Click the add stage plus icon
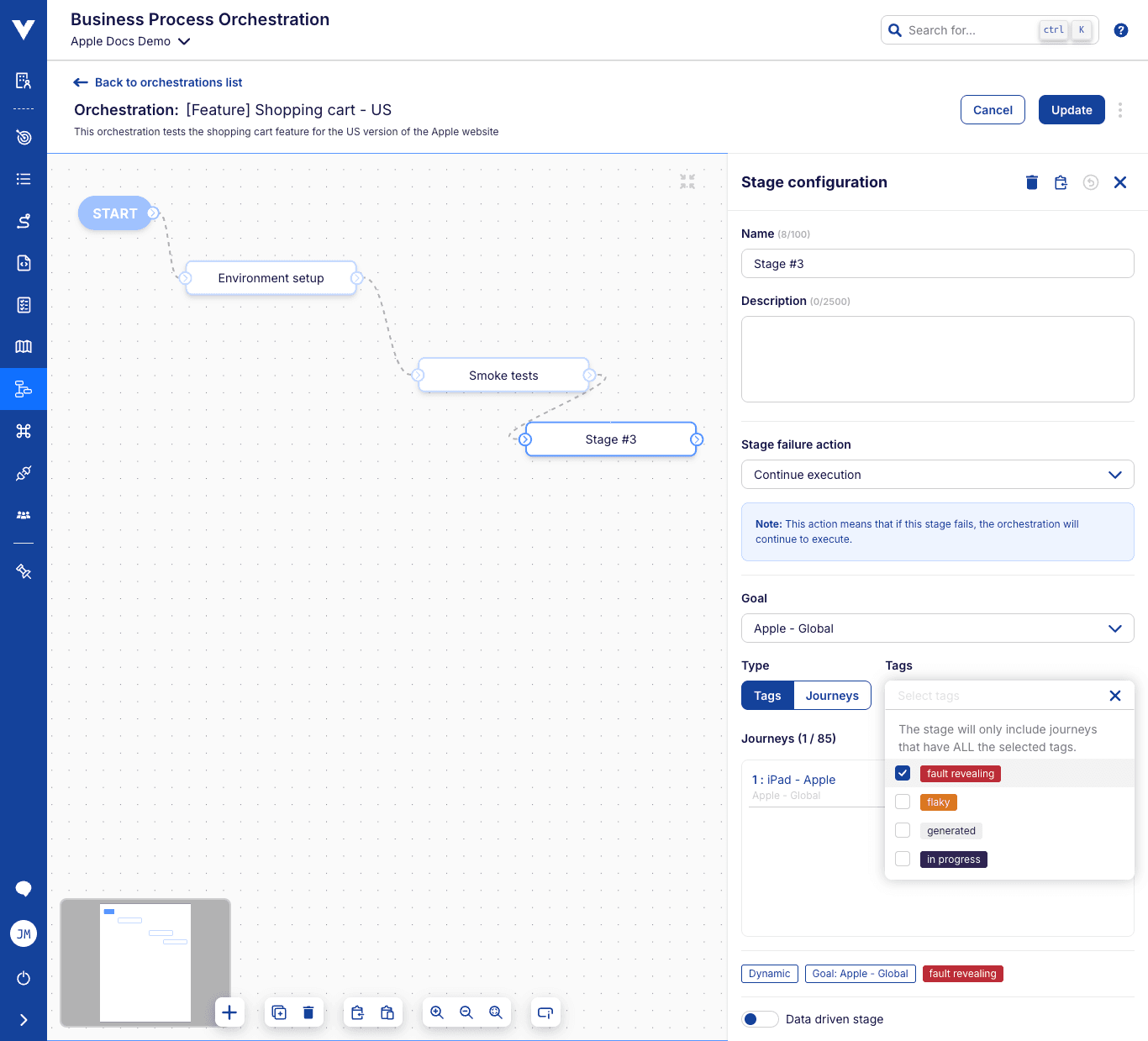Viewport: 1148px width, 1041px height. [229, 1012]
